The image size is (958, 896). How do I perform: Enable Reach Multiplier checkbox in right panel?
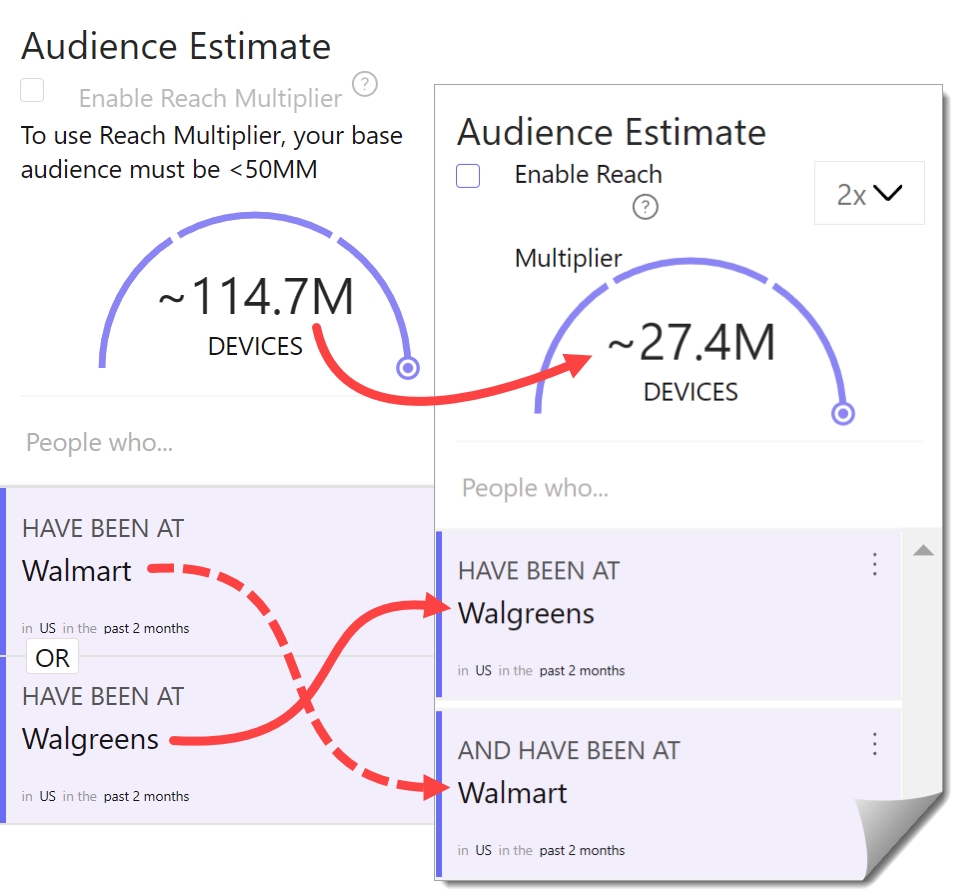pos(468,176)
